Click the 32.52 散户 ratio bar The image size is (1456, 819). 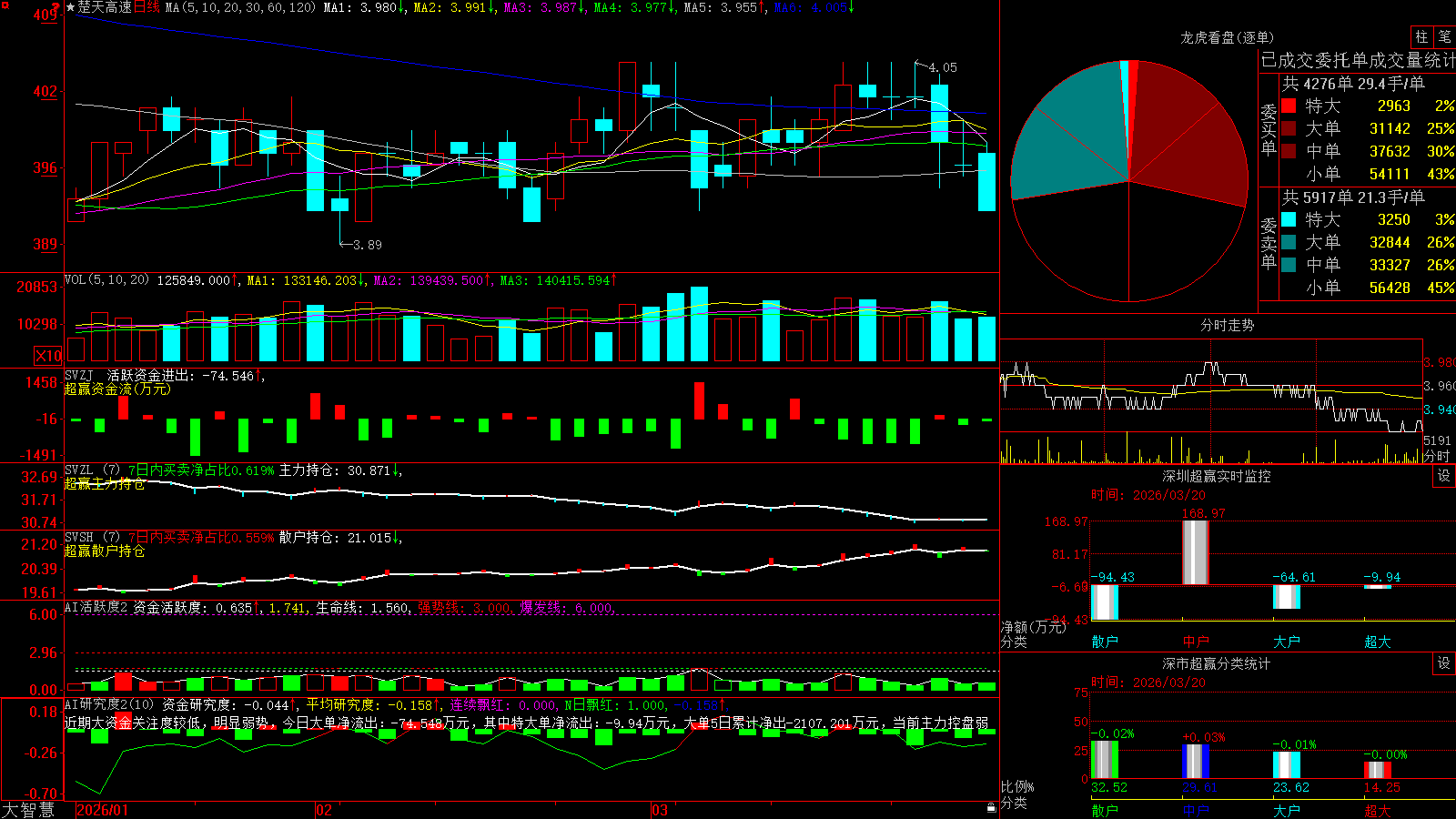[1105, 760]
